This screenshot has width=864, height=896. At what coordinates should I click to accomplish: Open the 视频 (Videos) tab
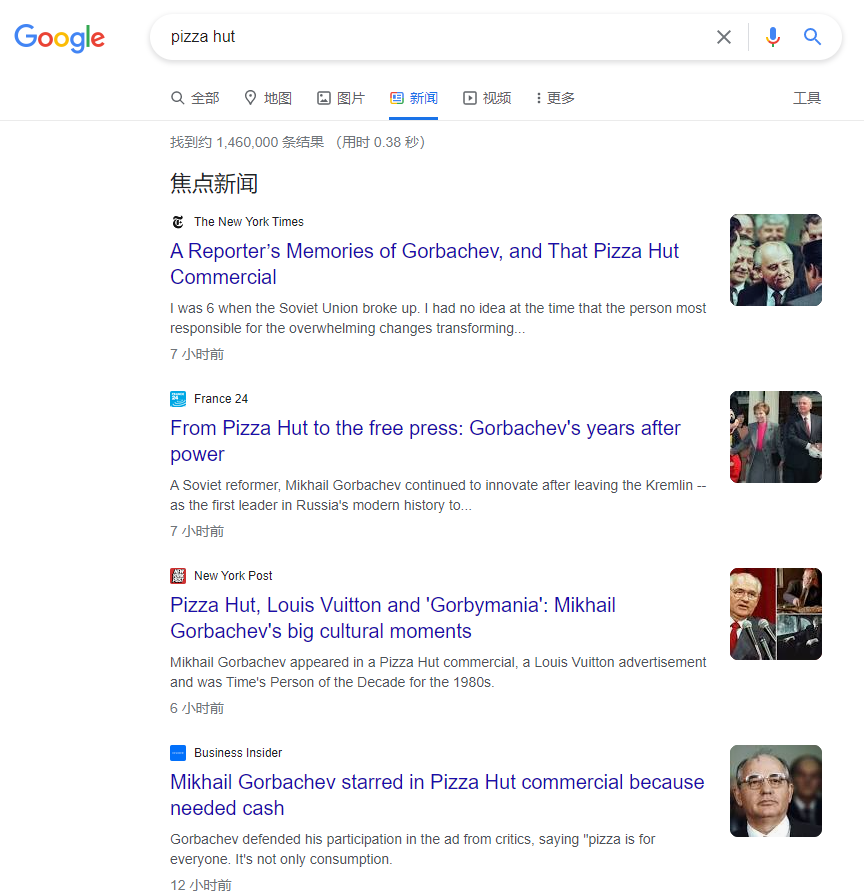pyautogui.click(x=487, y=98)
